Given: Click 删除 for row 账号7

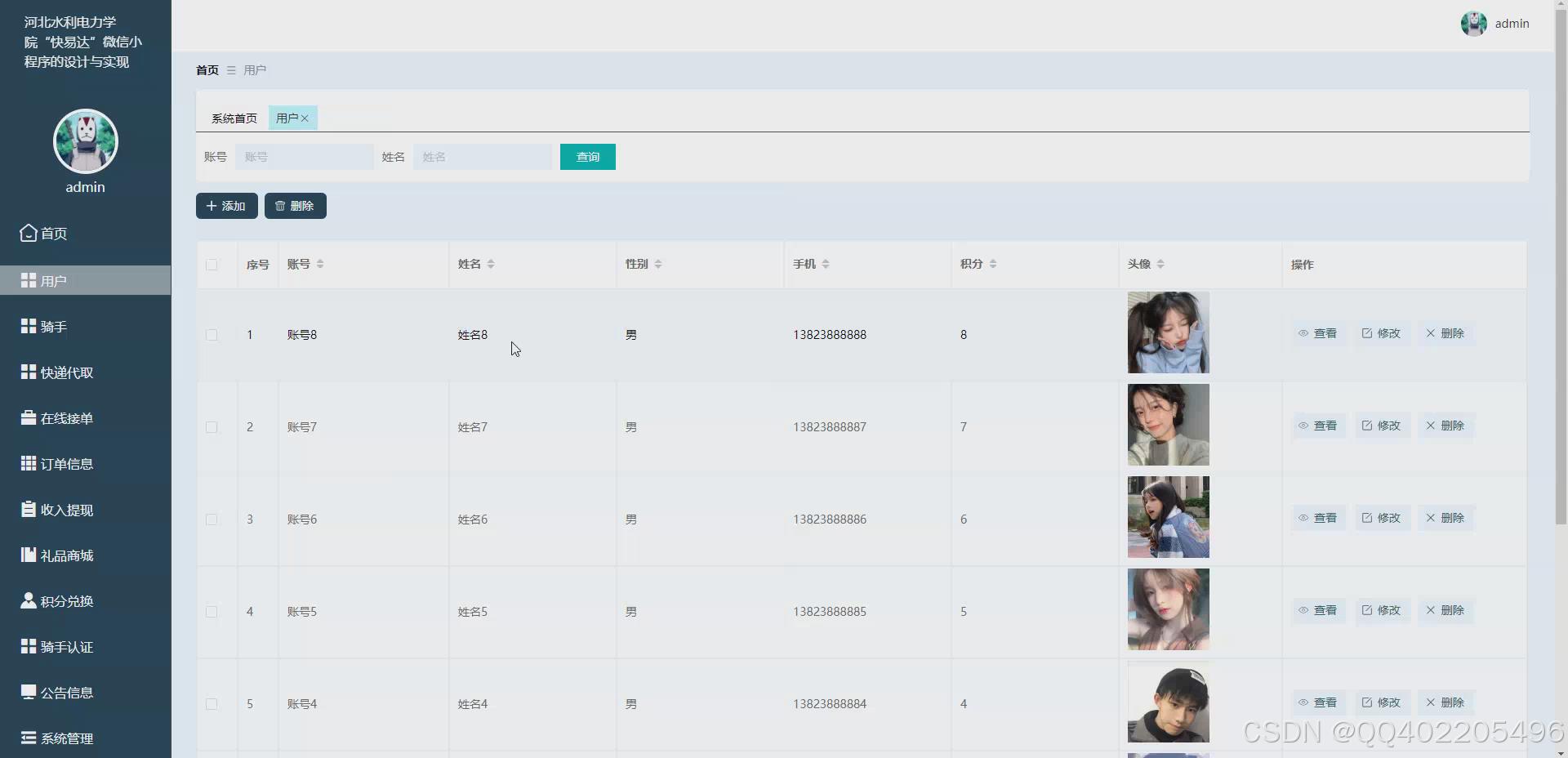Looking at the screenshot, I should pyautogui.click(x=1445, y=426).
